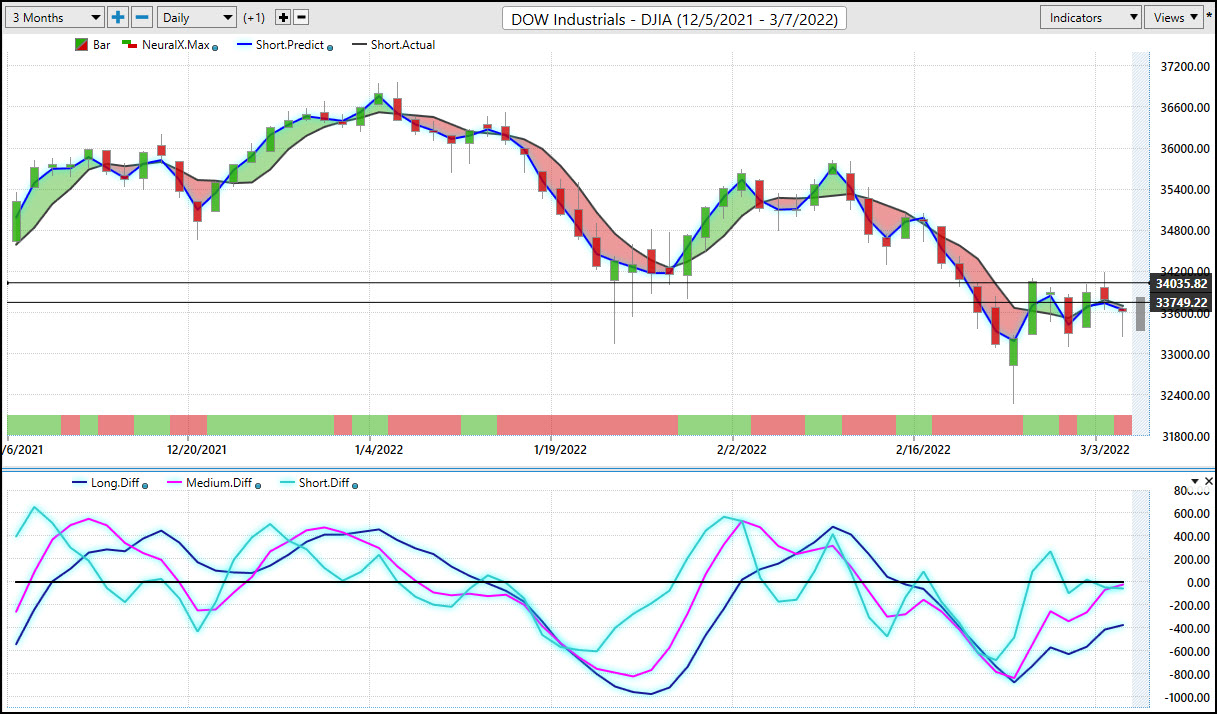This screenshot has height=714, width=1217.
Task: Click the Short.Diff legend label
Action: tap(325, 483)
